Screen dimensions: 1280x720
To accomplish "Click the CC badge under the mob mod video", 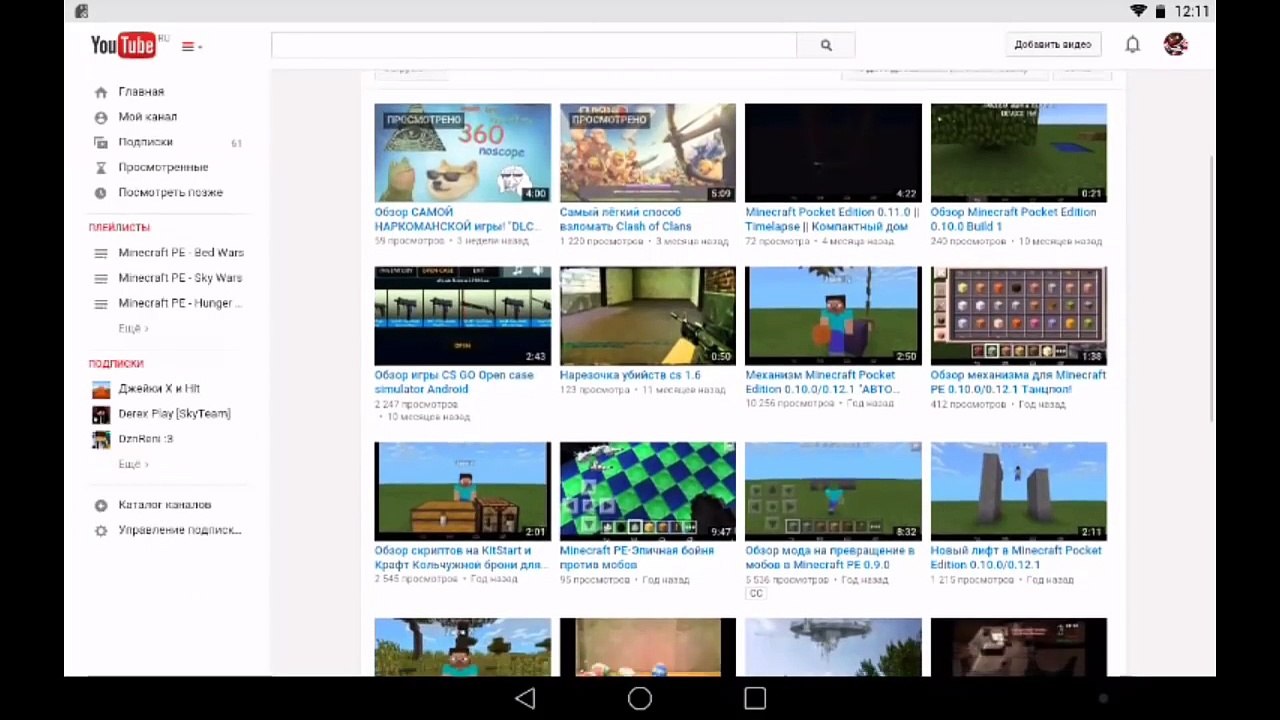I will tap(756, 593).
